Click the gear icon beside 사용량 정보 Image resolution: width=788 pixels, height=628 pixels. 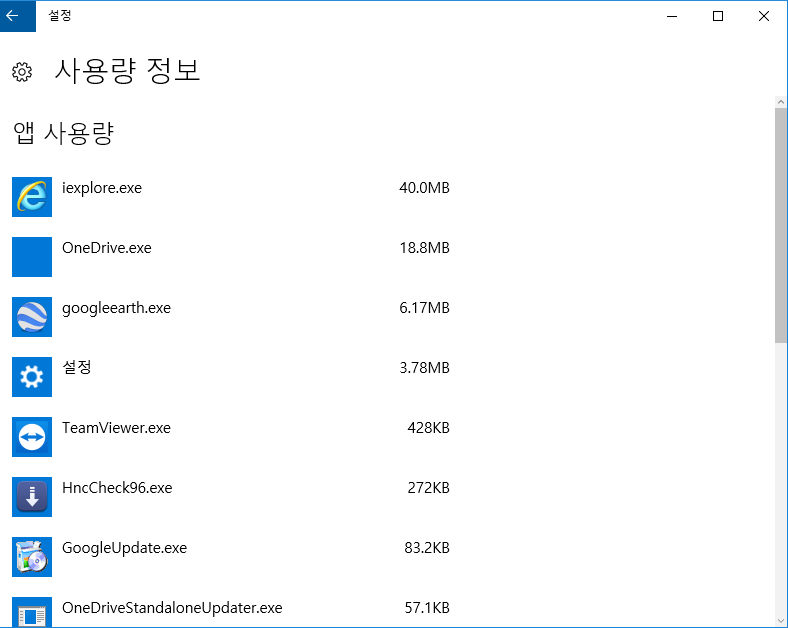(22, 72)
